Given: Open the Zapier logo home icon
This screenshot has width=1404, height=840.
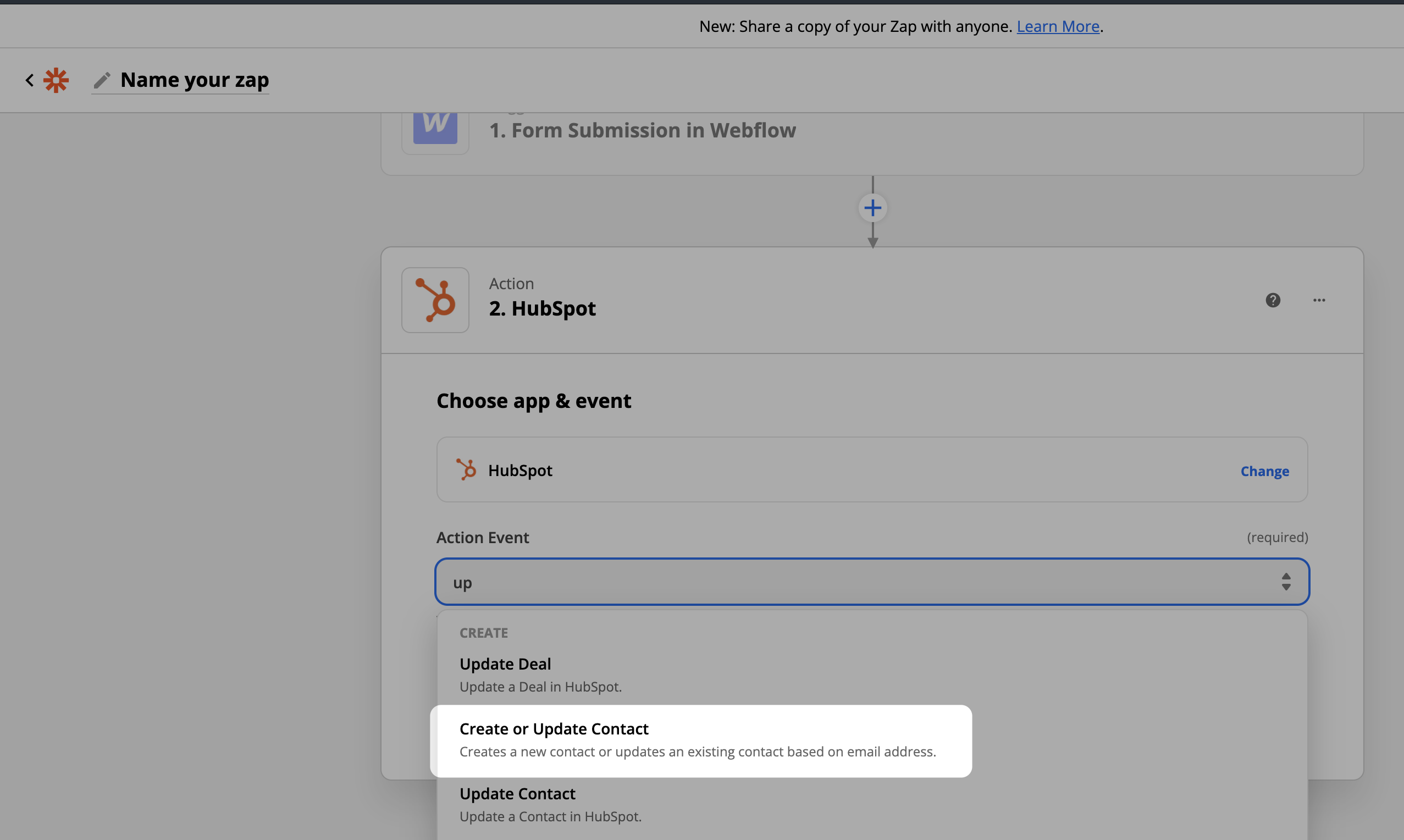Looking at the screenshot, I should pyautogui.click(x=56, y=80).
